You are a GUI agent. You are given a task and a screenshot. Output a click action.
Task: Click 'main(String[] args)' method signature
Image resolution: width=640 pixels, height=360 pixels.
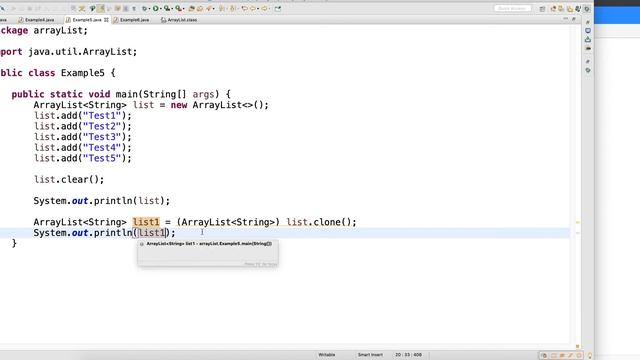pos(167,94)
